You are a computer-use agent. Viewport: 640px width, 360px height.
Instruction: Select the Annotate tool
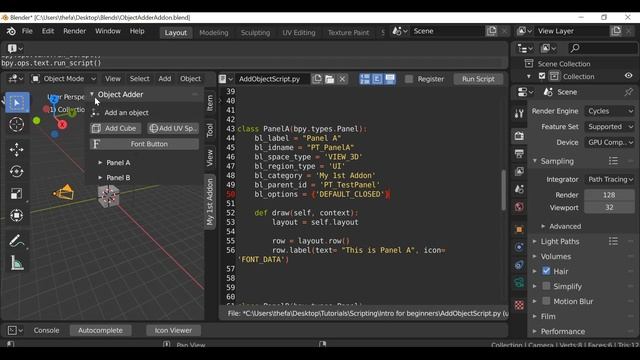tap(17, 241)
